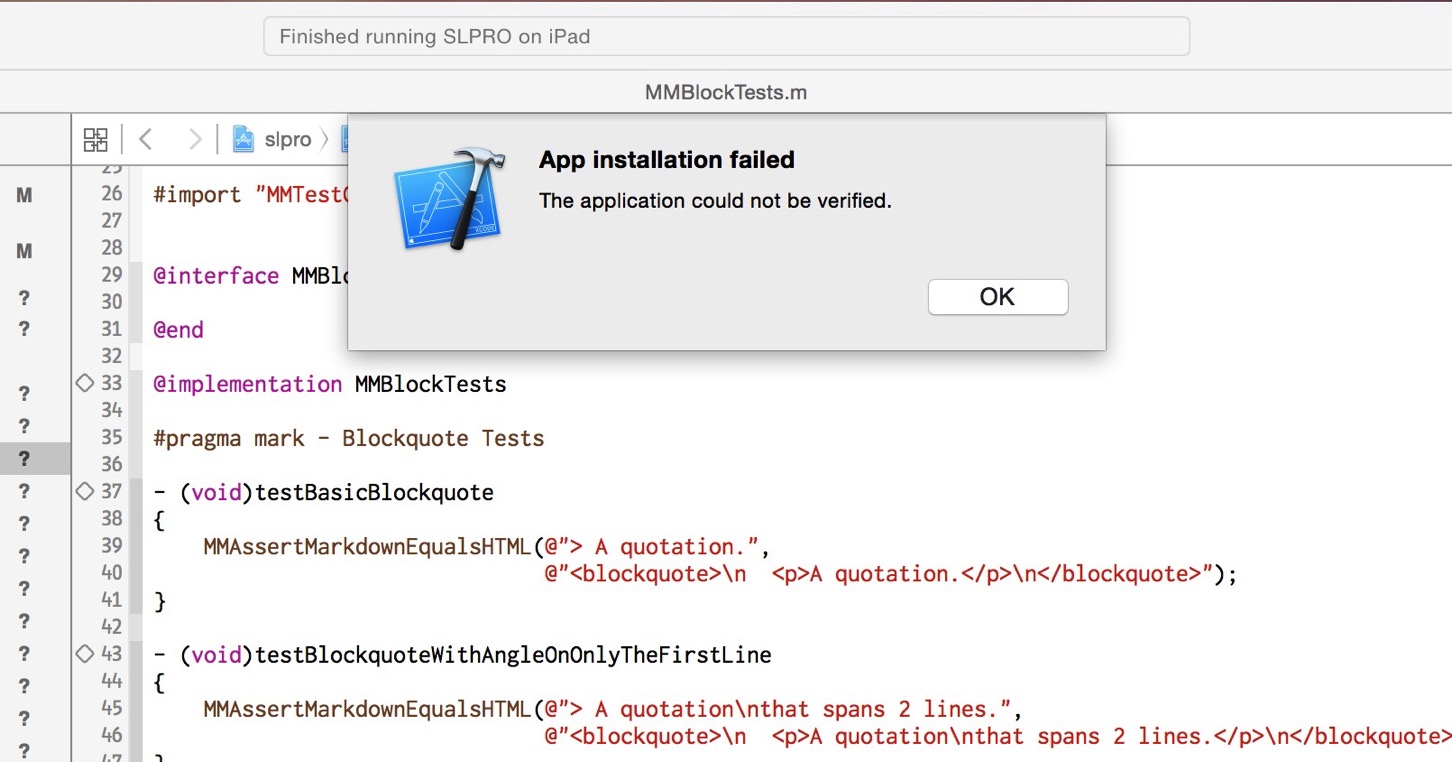Viewport: 1452px width, 762px height.
Task: Click the @end keyword on line 31
Action: 178,330
